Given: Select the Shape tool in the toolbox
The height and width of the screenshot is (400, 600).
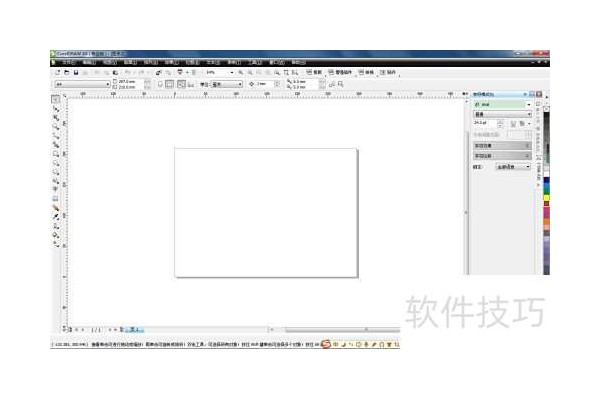Looking at the screenshot, I should pos(55,109).
